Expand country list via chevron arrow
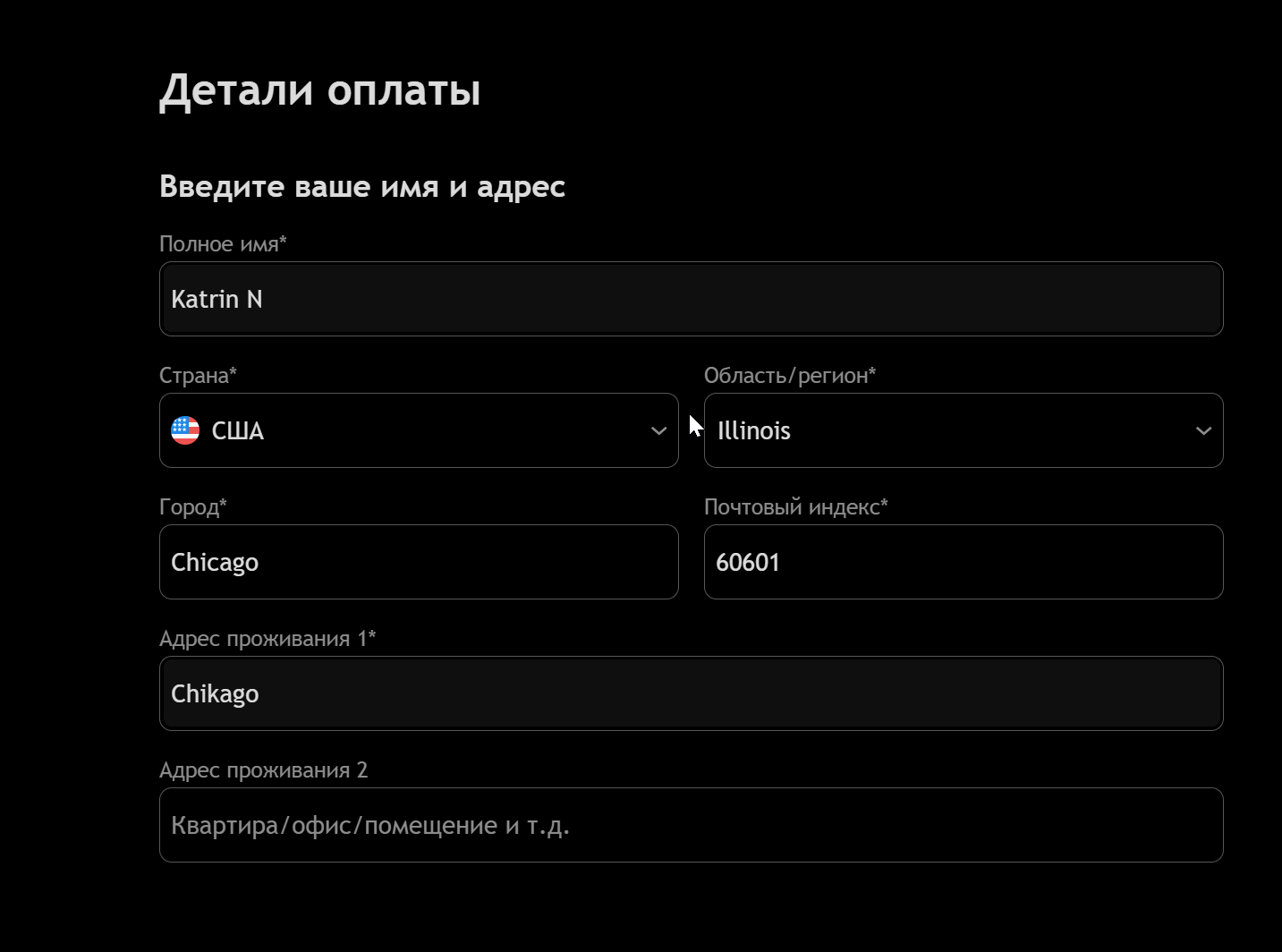The width and height of the screenshot is (1282, 952). pos(659,431)
